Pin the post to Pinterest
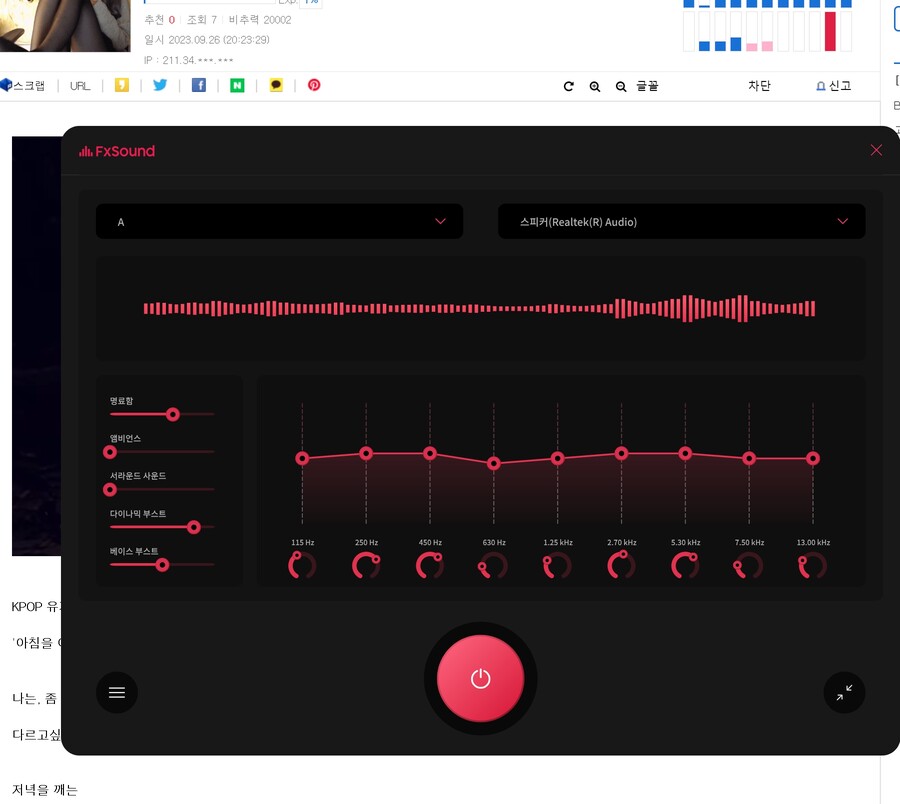The image size is (900, 804). (313, 85)
